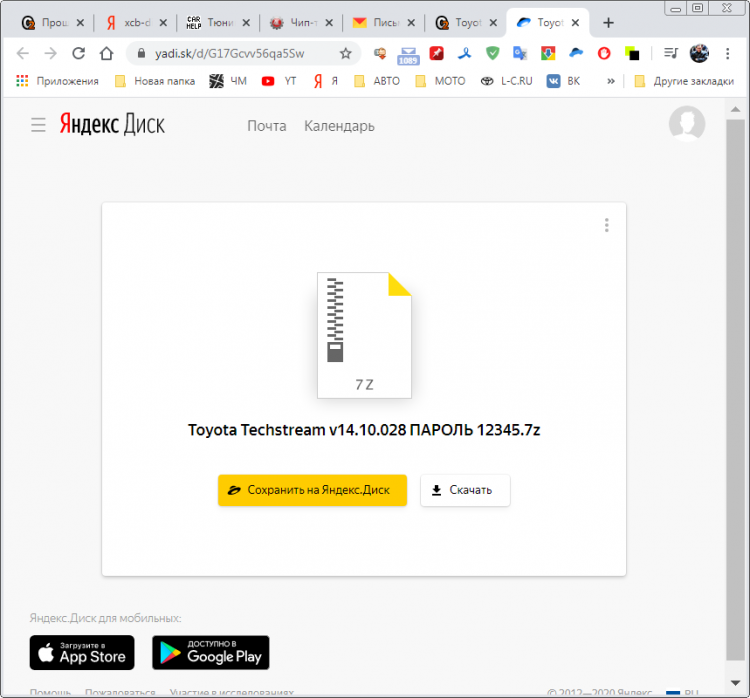750x698 pixels.
Task: Open the Yandex Disk hamburger menu
Action: (38, 125)
